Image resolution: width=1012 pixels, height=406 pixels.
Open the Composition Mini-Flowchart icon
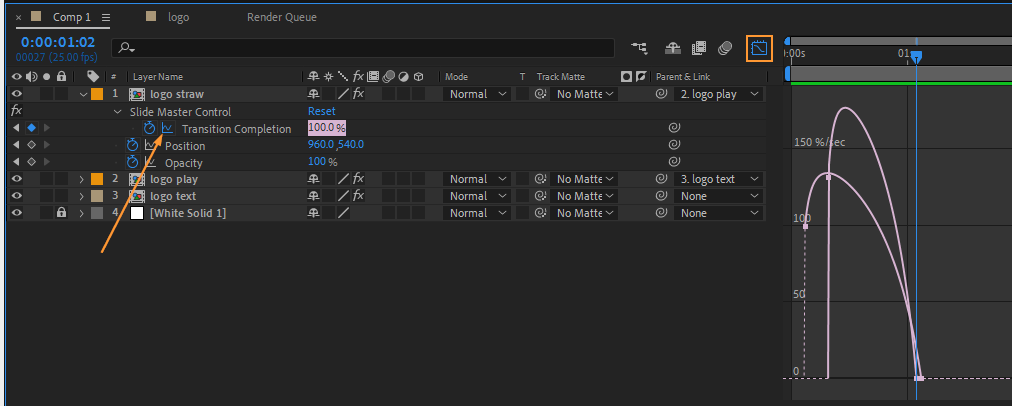coord(640,48)
